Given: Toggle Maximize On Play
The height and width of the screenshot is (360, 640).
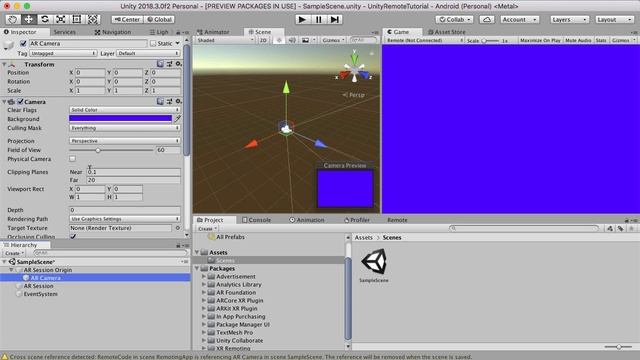Looking at the screenshot, I should tap(540, 40).
